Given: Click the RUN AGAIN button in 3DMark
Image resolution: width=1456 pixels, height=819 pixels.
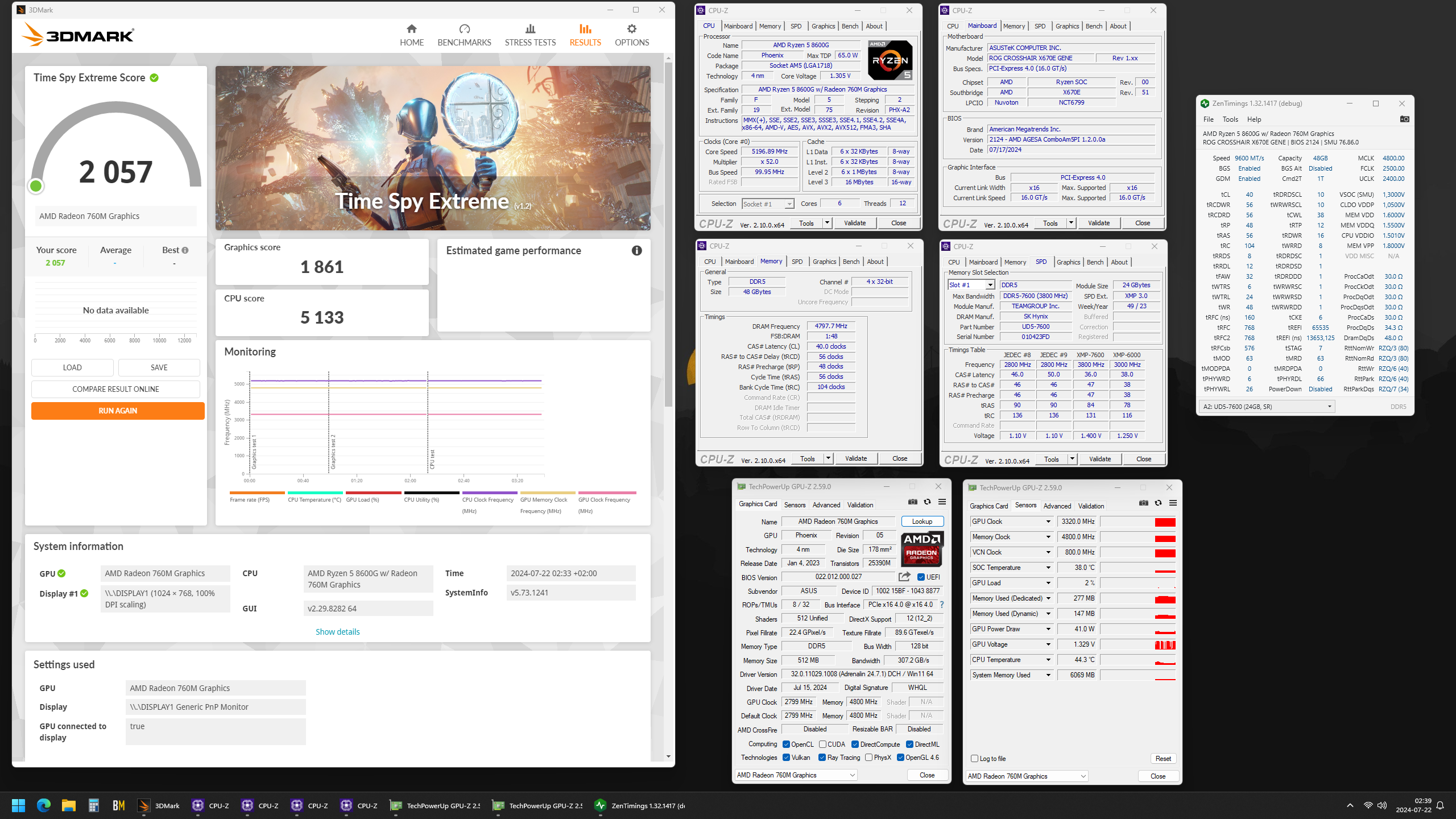Looking at the screenshot, I should pyautogui.click(x=118, y=411).
